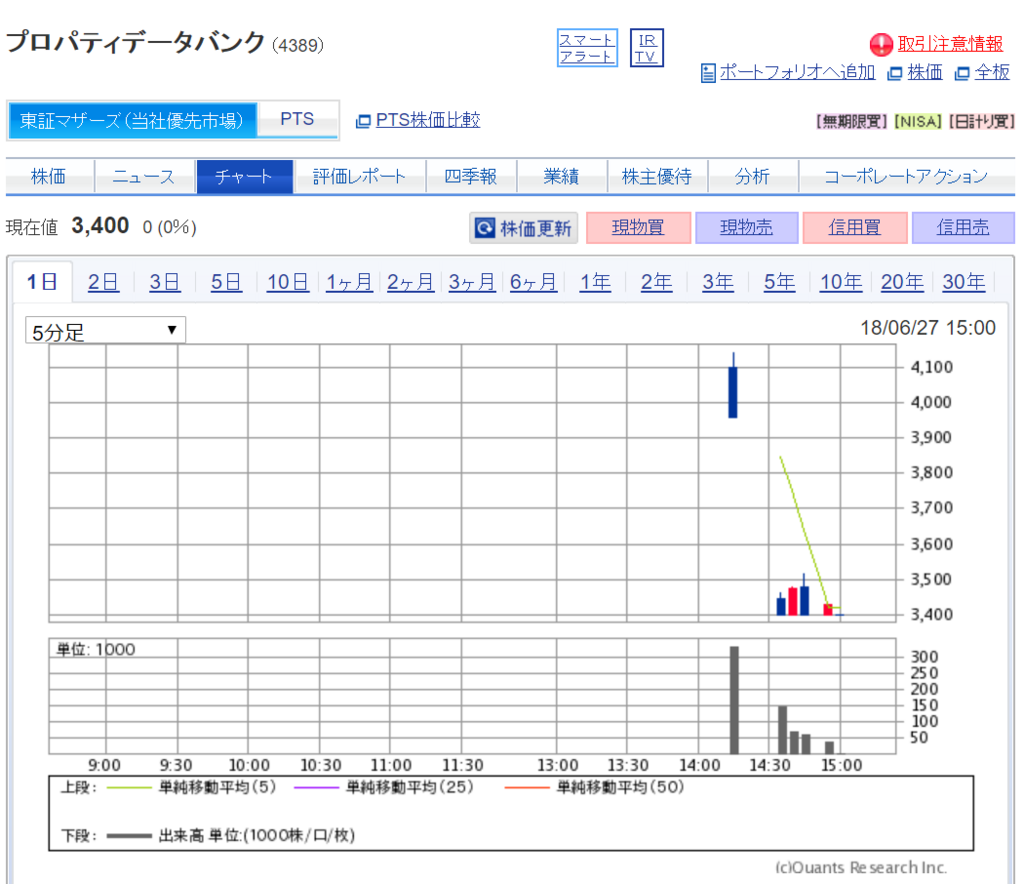Click the 信用売 button
Viewport: 1024px width, 884px height.
pyautogui.click(x=963, y=228)
